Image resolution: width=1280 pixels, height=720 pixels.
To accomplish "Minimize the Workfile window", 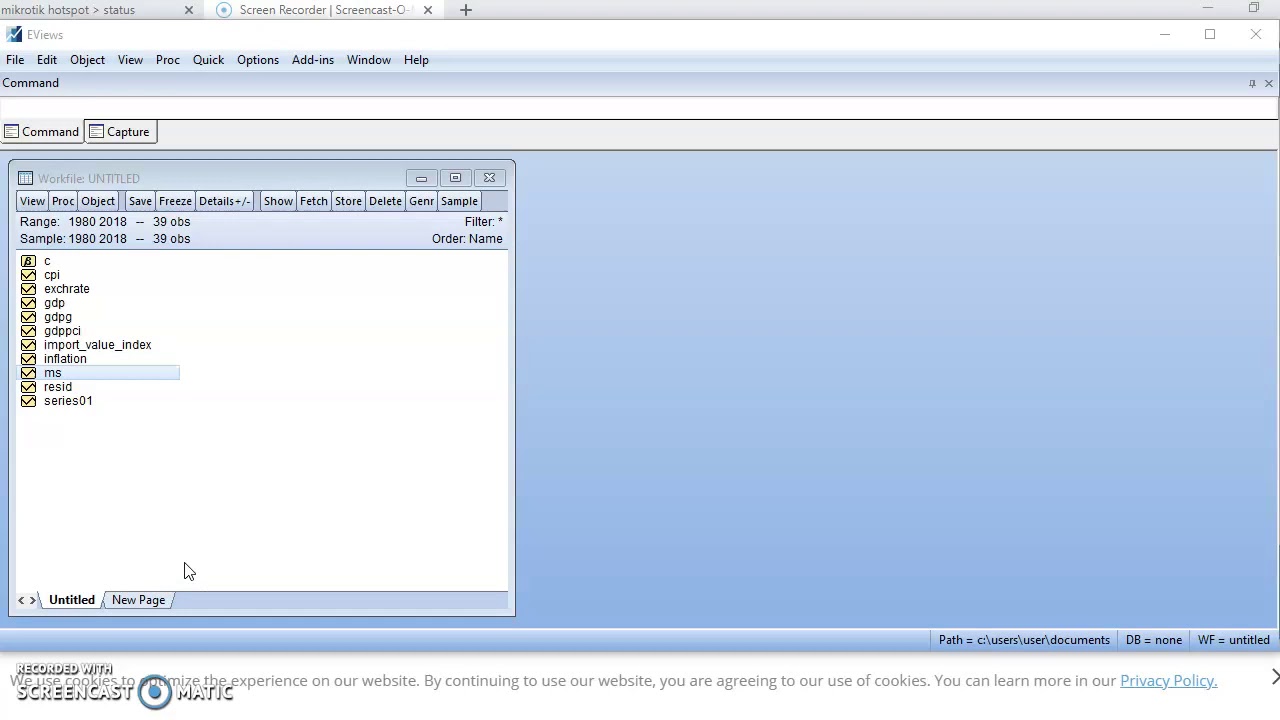I will (421, 178).
